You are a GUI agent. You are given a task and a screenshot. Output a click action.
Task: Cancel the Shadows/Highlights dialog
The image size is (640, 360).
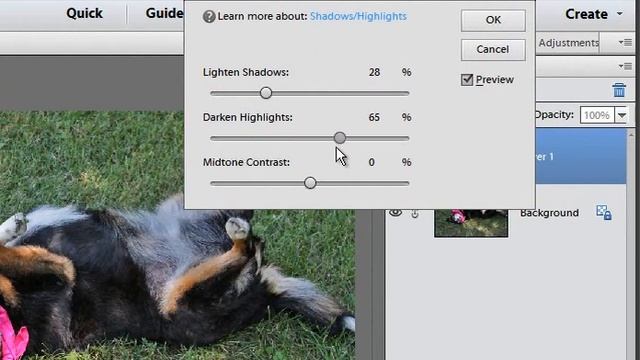point(493,49)
